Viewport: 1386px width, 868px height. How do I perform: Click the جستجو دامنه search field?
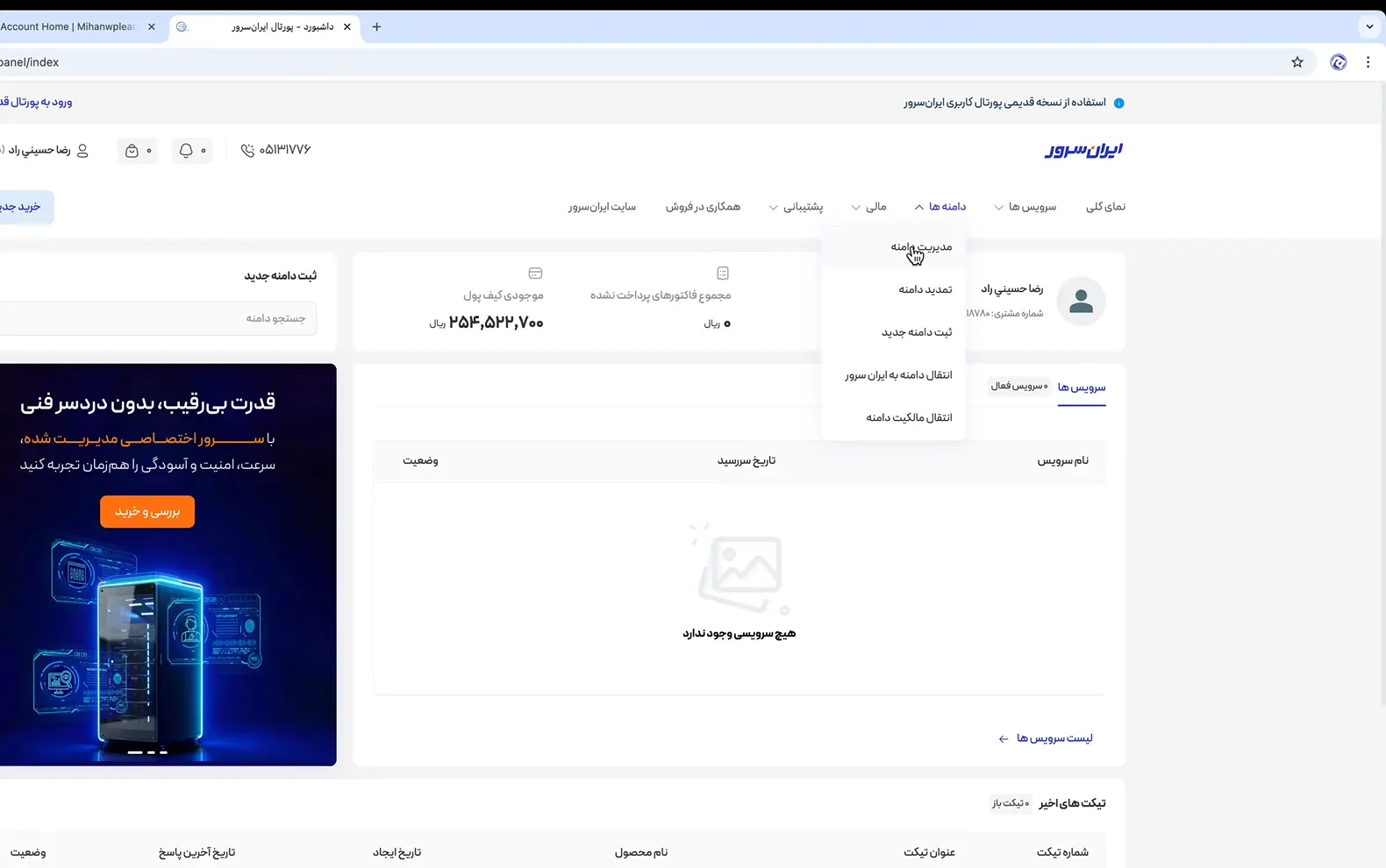pyautogui.click(x=158, y=318)
